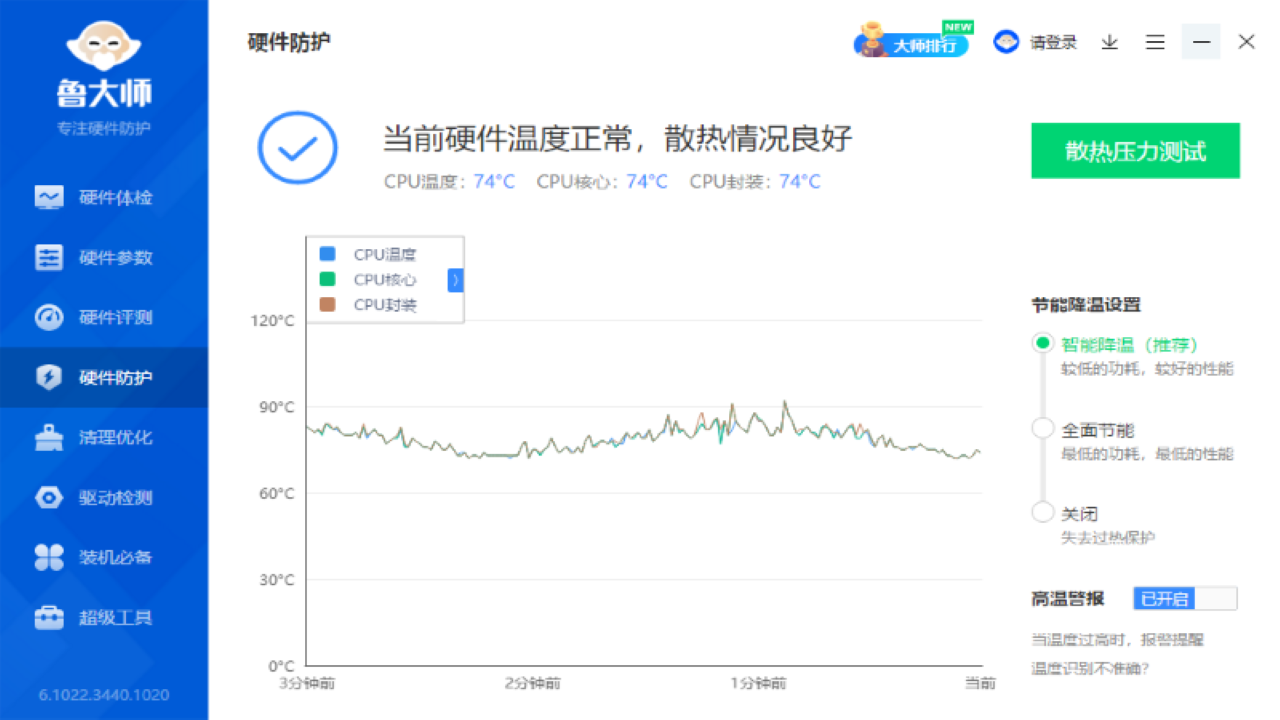Collapse the chart legend via blue chevron
The height and width of the screenshot is (720, 1280).
[x=455, y=281]
